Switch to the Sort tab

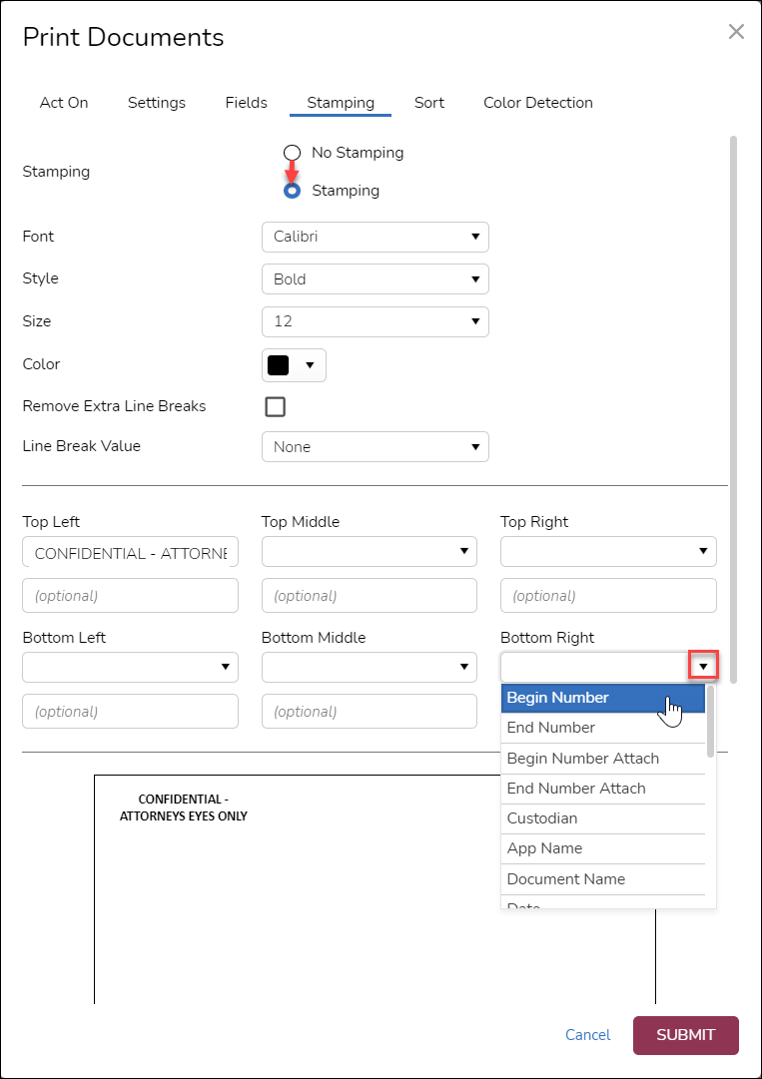pos(429,102)
